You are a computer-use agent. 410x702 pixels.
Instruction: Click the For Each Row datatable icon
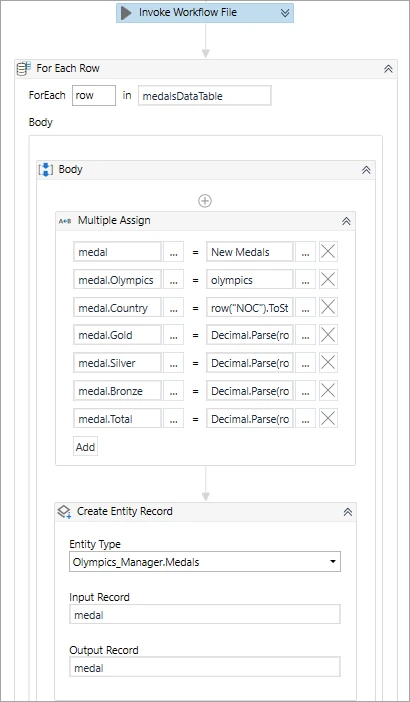coord(24,68)
